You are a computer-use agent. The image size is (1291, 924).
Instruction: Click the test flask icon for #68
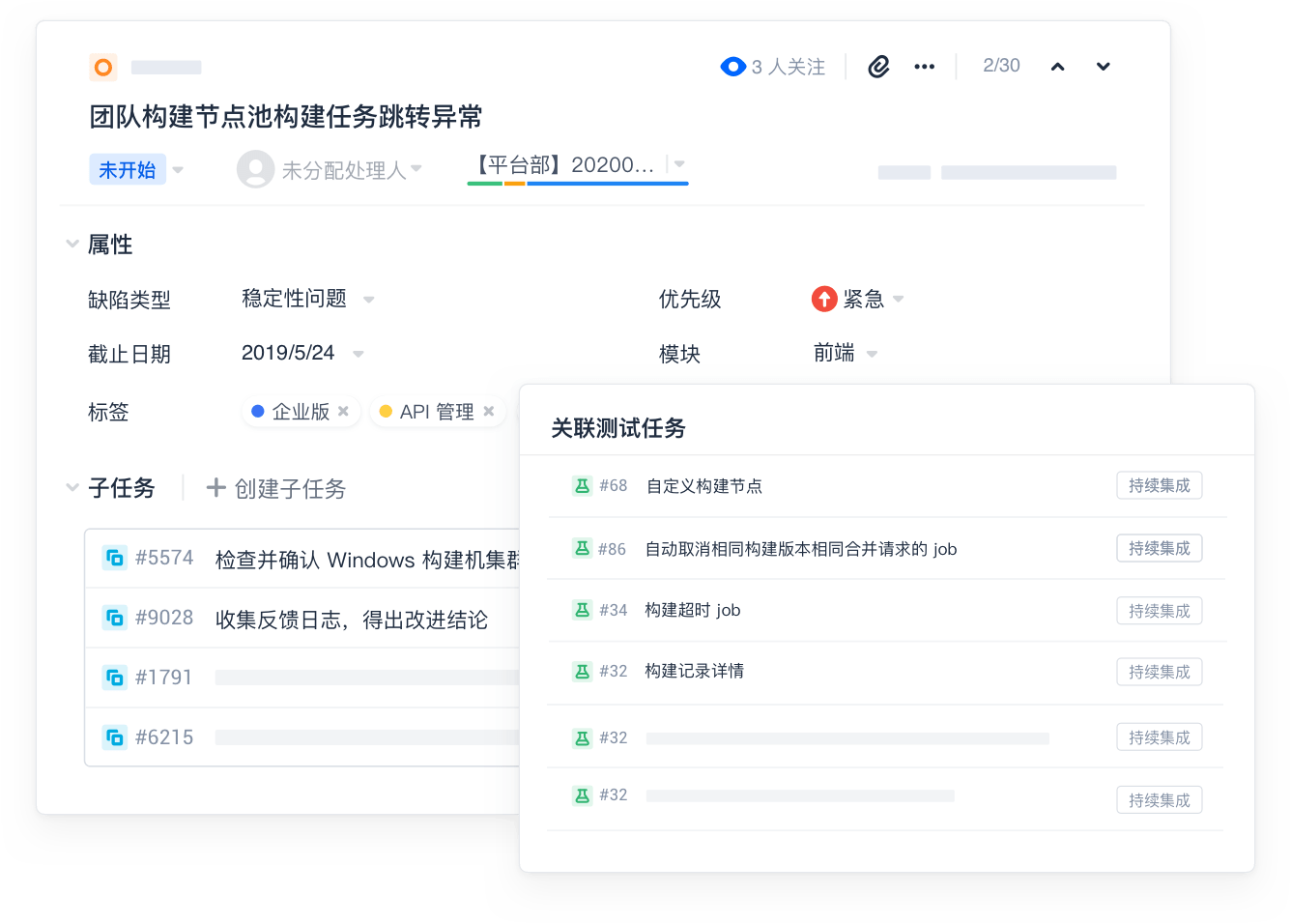(582, 485)
